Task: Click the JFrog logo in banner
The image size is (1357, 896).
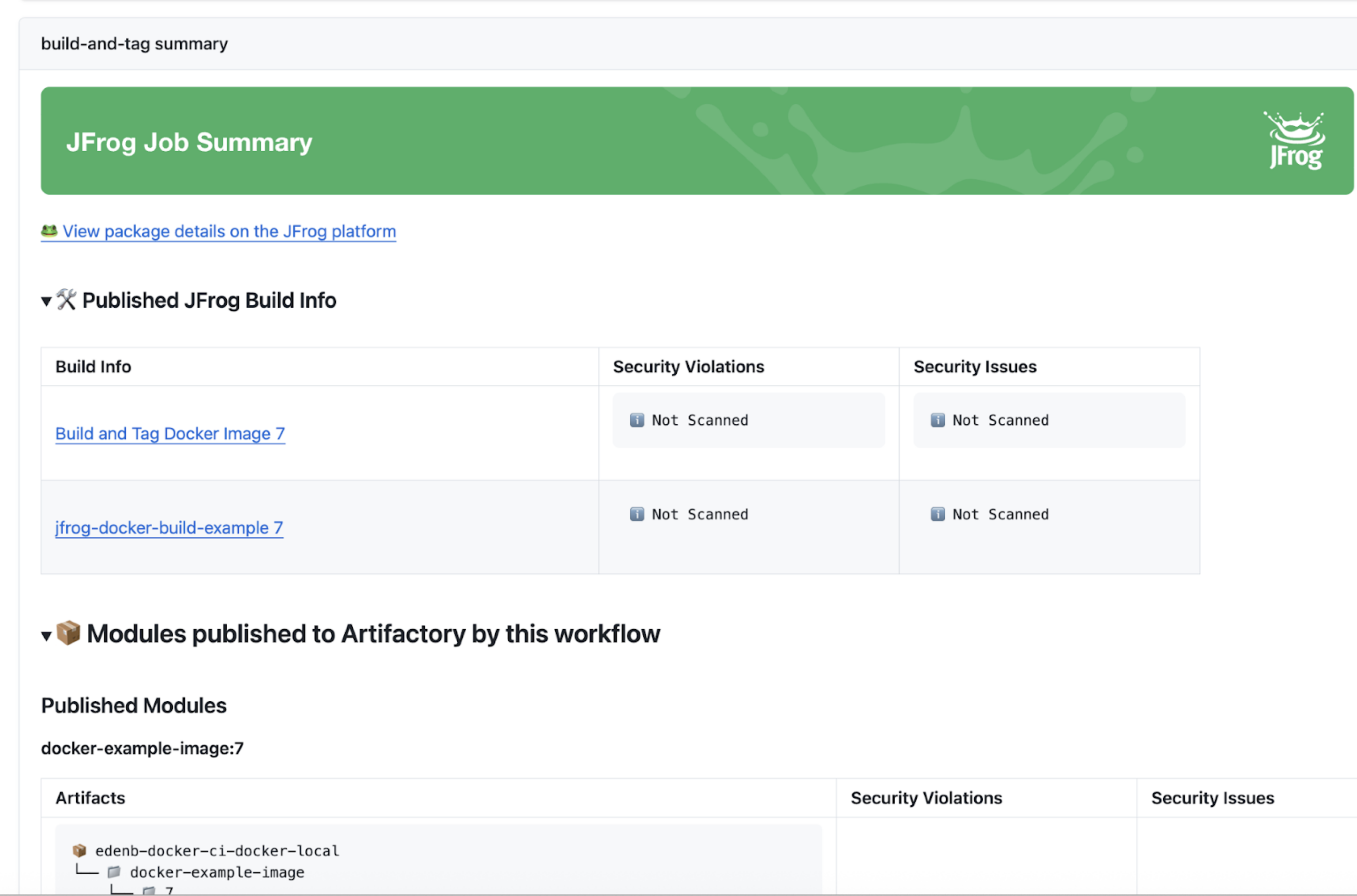Action: 1295,141
